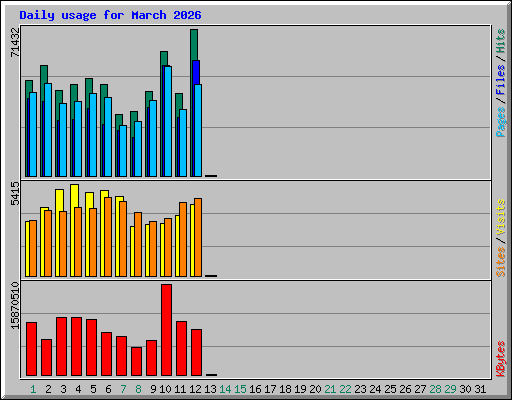Click the green Hits bar for day 2
Image resolution: width=512 pixels, height=400 pixels.
click(44, 74)
